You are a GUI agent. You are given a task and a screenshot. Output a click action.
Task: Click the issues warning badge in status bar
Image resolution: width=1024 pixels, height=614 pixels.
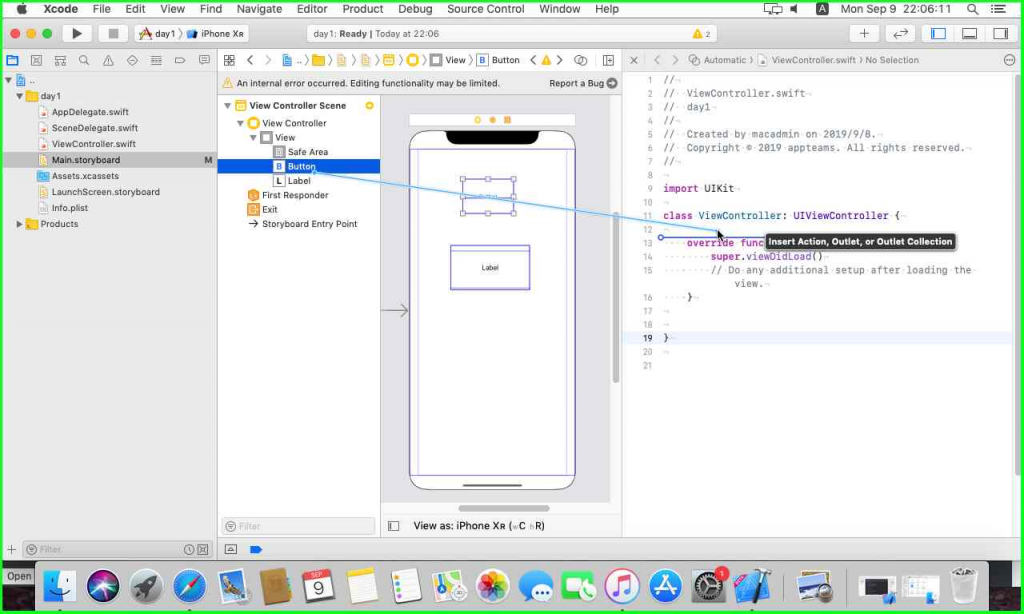pyautogui.click(x=702, y=33)
